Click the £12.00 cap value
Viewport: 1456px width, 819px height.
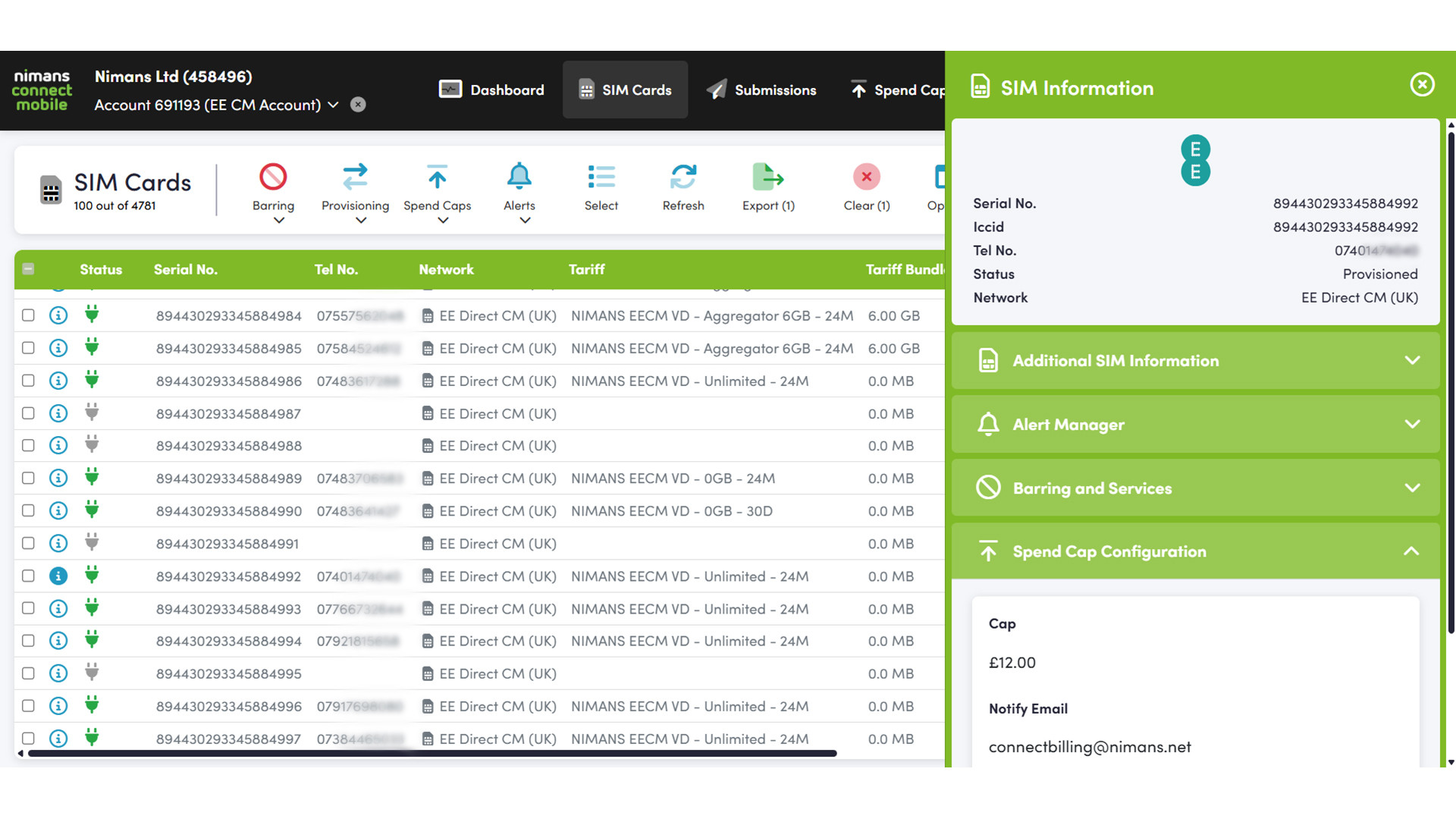[x=1012, y=663]
